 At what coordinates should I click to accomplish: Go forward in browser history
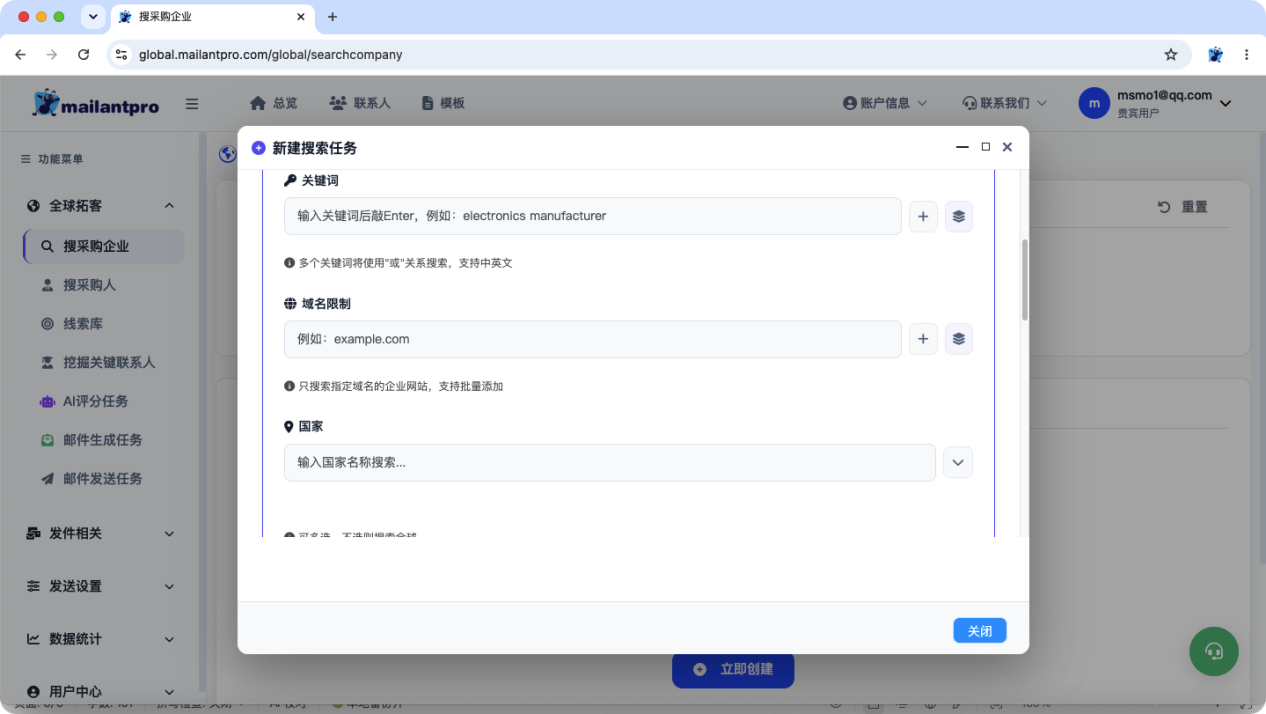(x=52, y=55)
